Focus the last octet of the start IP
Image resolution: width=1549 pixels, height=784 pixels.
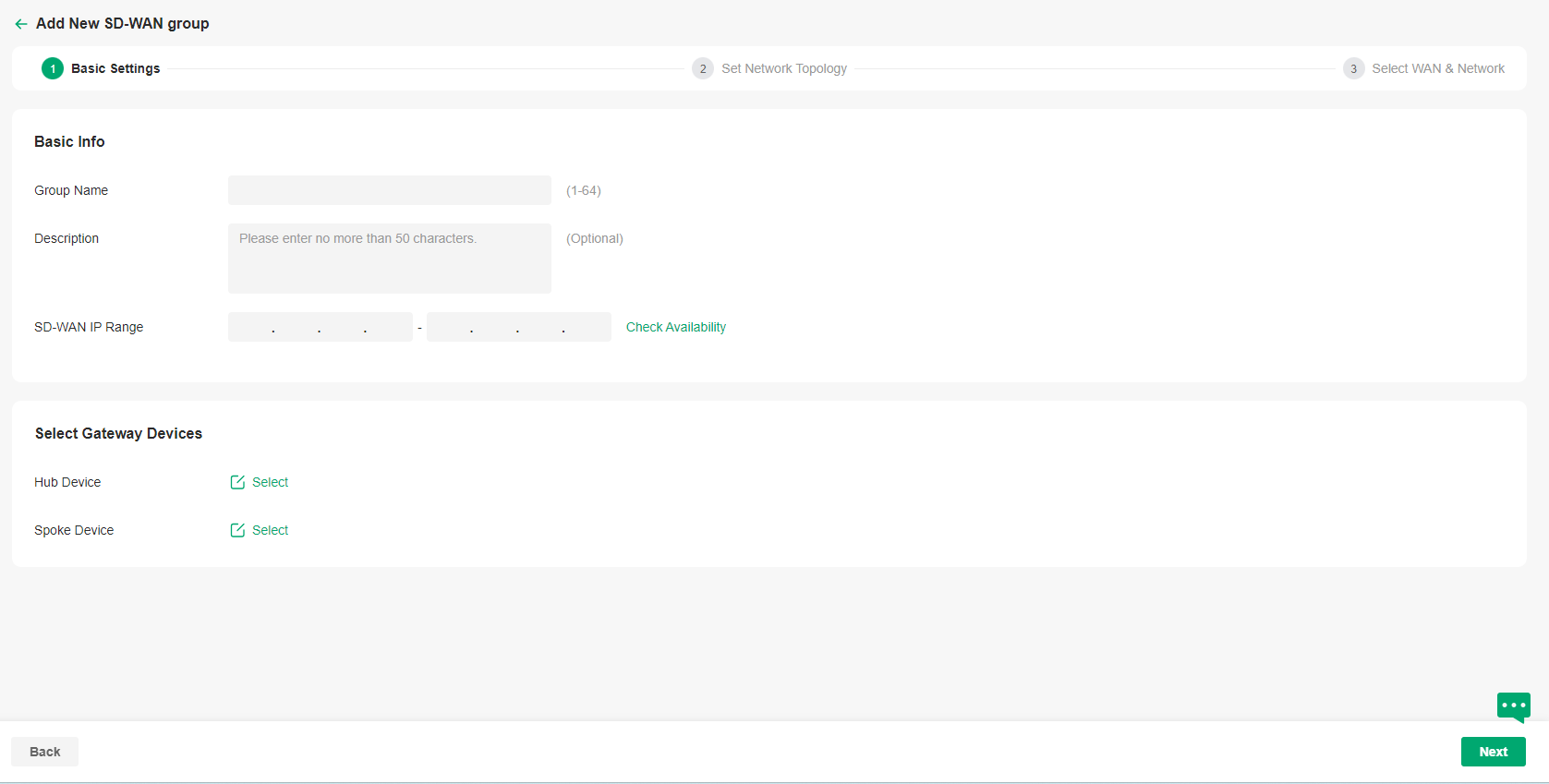pos(390,327)
